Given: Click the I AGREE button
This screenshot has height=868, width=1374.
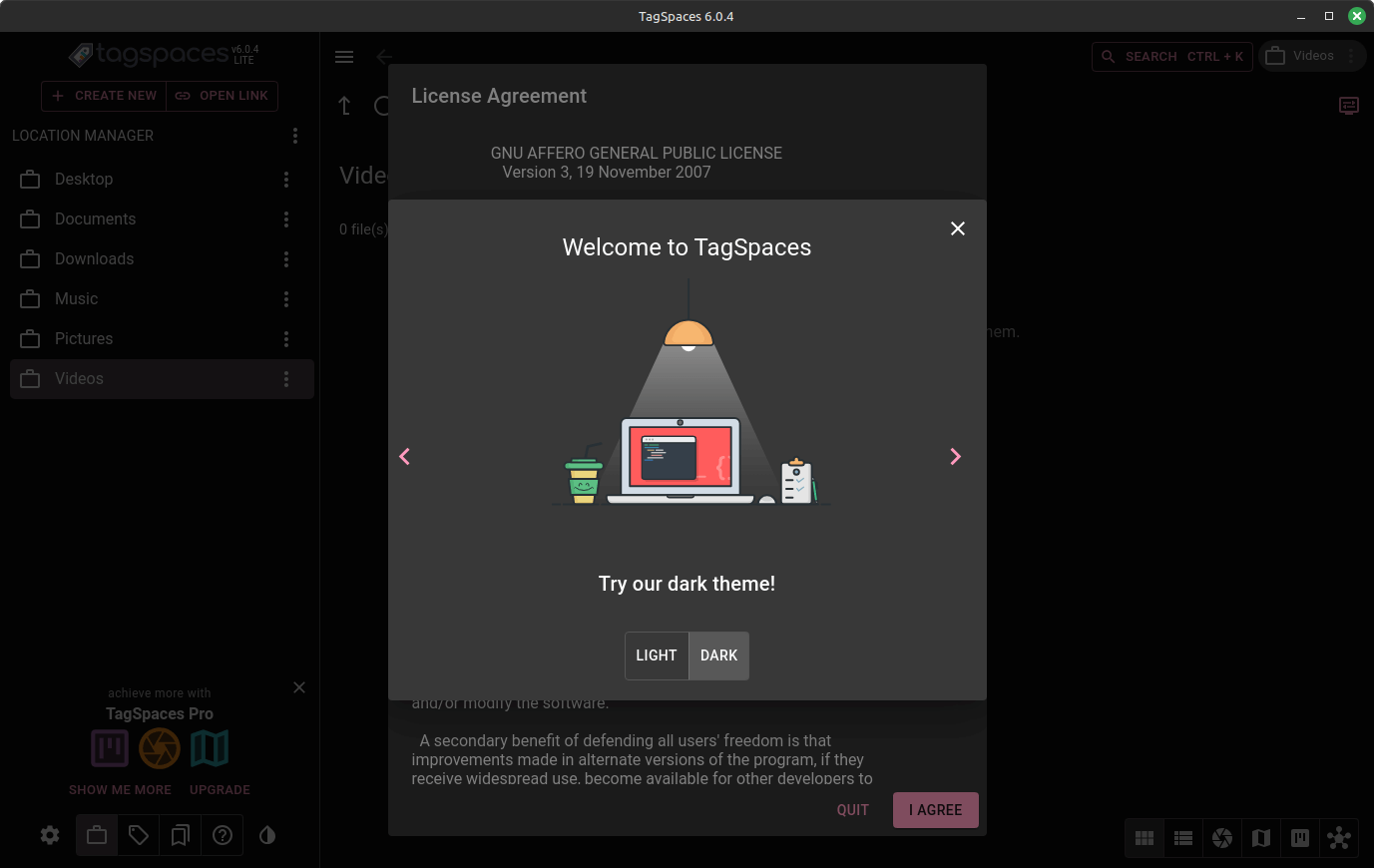Looking at the screenshot, I should 935,810.
